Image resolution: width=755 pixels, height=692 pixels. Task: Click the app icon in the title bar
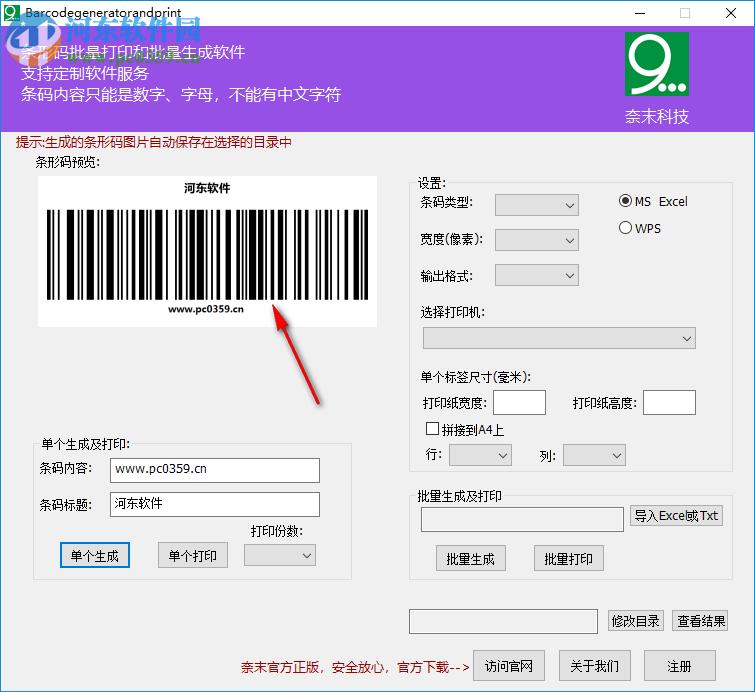point(12,13)
